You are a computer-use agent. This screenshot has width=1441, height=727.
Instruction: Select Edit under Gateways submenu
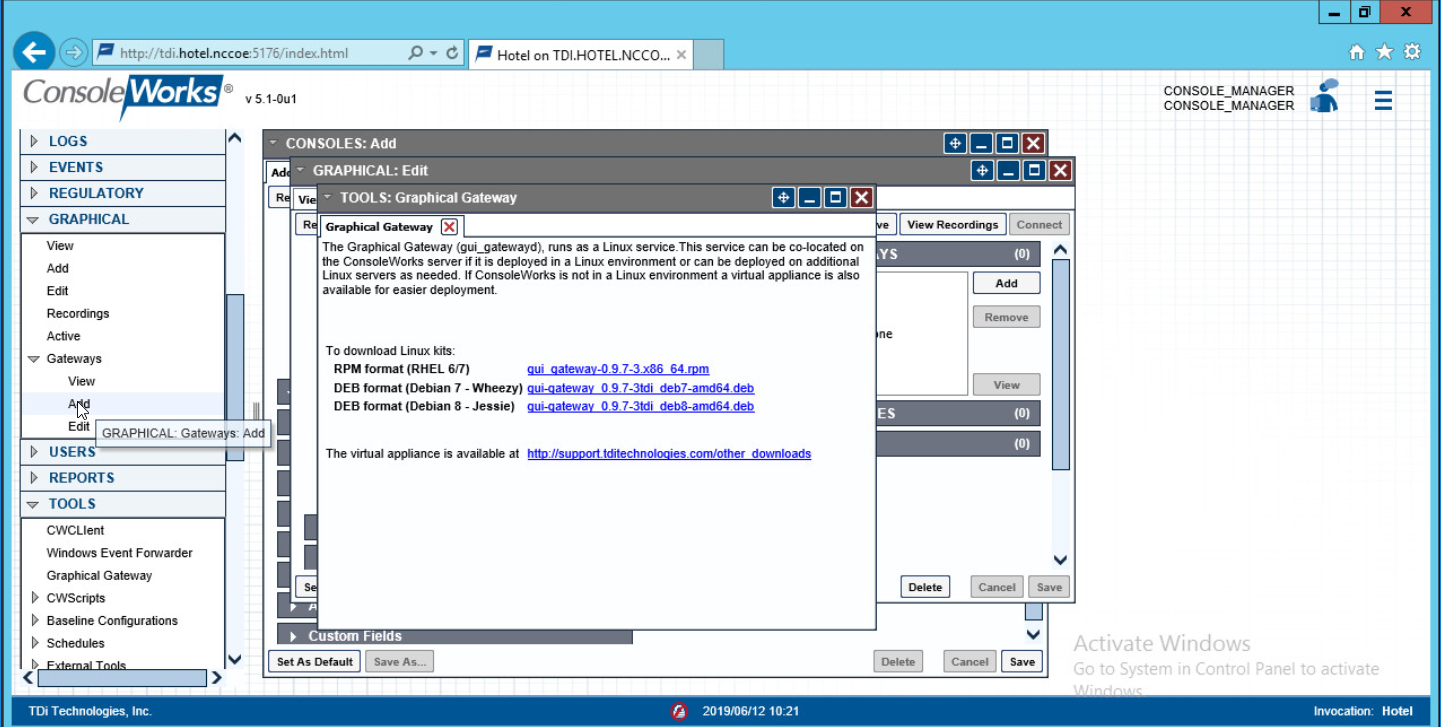[79, 427]
